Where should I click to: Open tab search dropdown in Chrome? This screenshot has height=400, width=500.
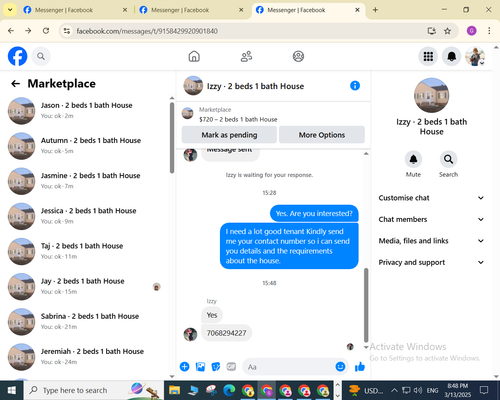pos(10,10)
